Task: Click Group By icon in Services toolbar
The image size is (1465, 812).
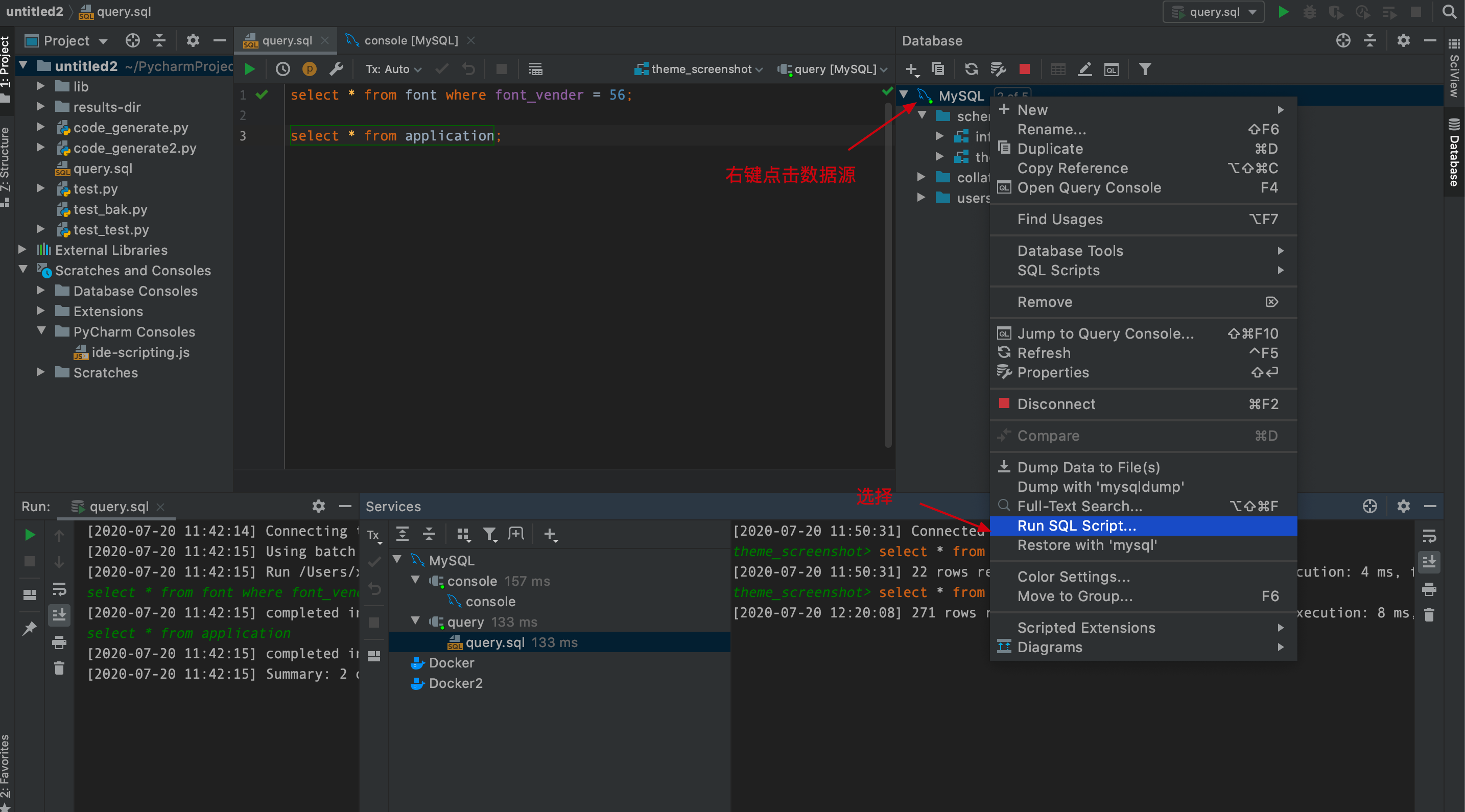Action: point(463,534)
